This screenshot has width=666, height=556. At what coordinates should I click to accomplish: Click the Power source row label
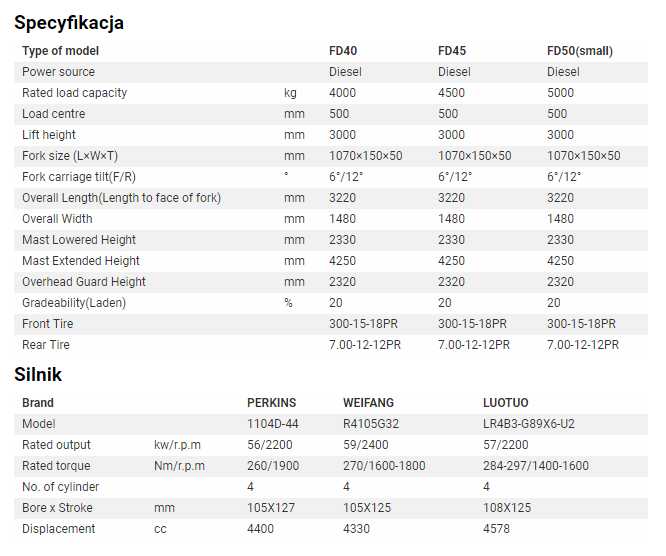tap(58, 72)
